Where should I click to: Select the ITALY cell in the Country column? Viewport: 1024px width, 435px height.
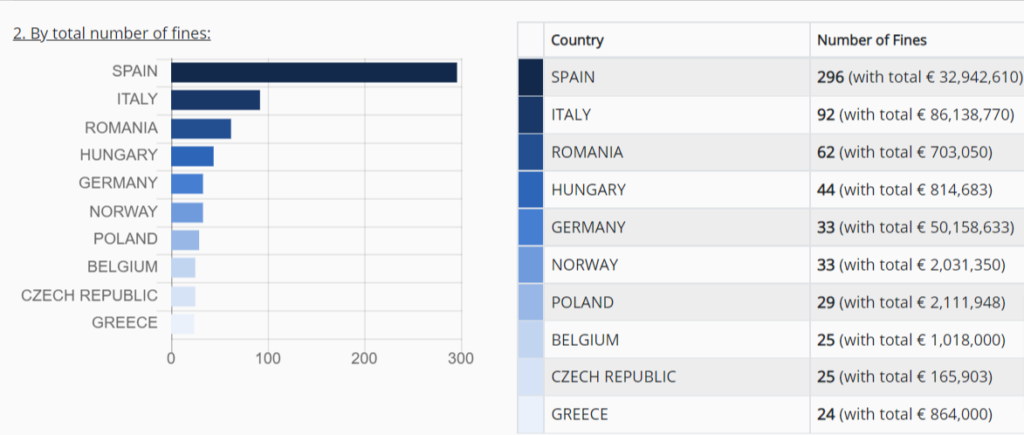tap(677, 115)
